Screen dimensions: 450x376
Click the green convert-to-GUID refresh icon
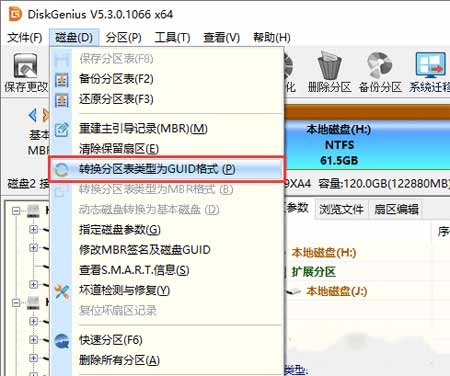click(61, 170)
